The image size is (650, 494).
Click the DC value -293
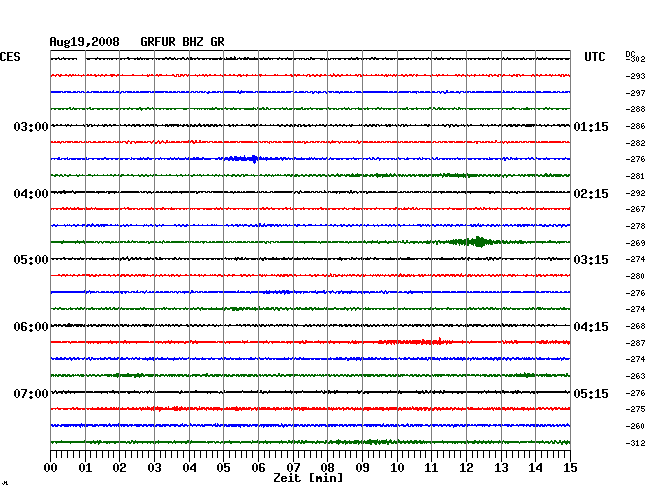635,76
